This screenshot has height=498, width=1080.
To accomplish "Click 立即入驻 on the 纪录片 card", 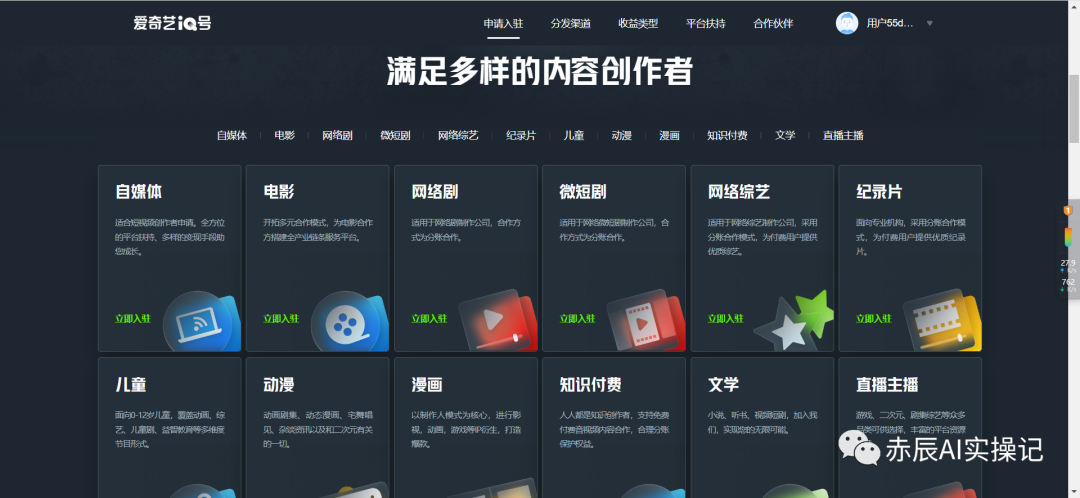I will coord(874,319).
